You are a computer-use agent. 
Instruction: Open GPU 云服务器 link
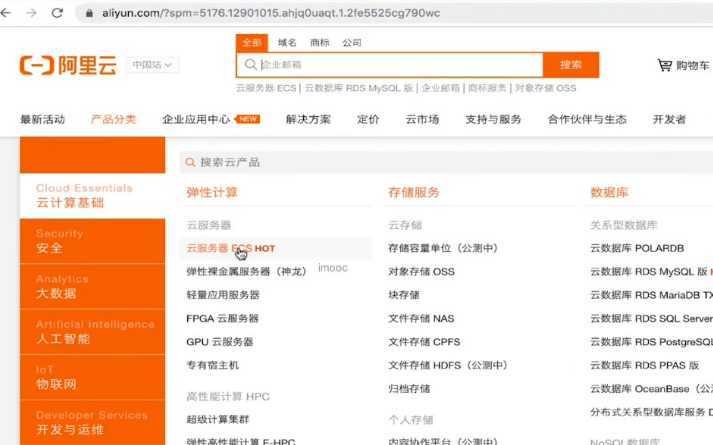coord(220,342)
